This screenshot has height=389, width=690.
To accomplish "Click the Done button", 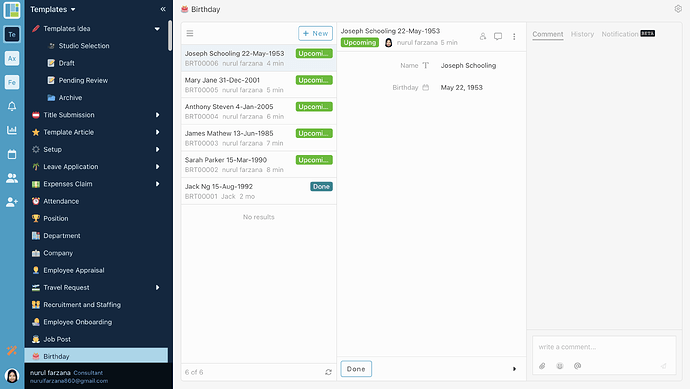I will (x=356, y=369).
